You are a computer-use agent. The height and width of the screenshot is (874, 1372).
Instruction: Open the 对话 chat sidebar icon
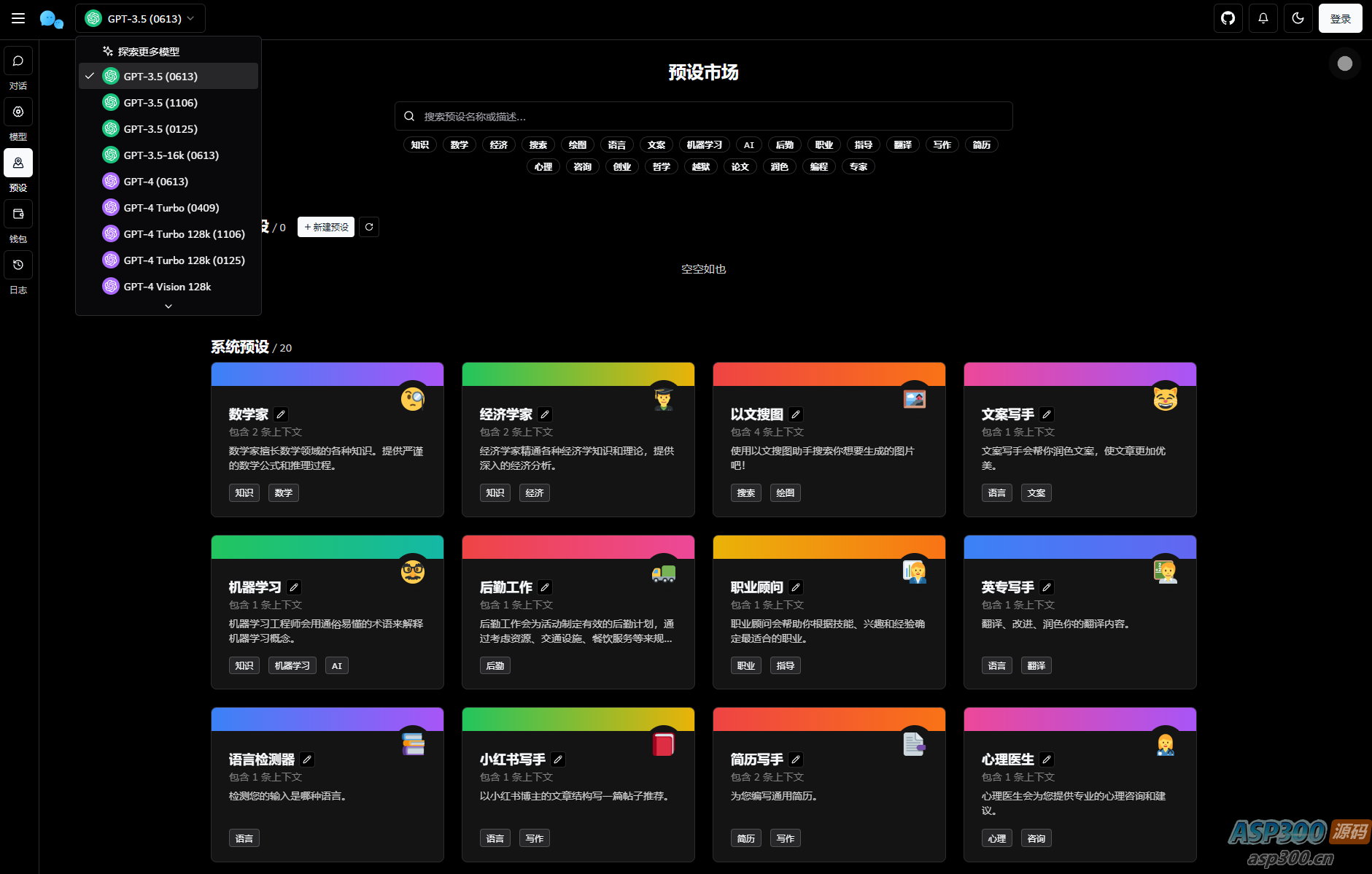(18, 61)
